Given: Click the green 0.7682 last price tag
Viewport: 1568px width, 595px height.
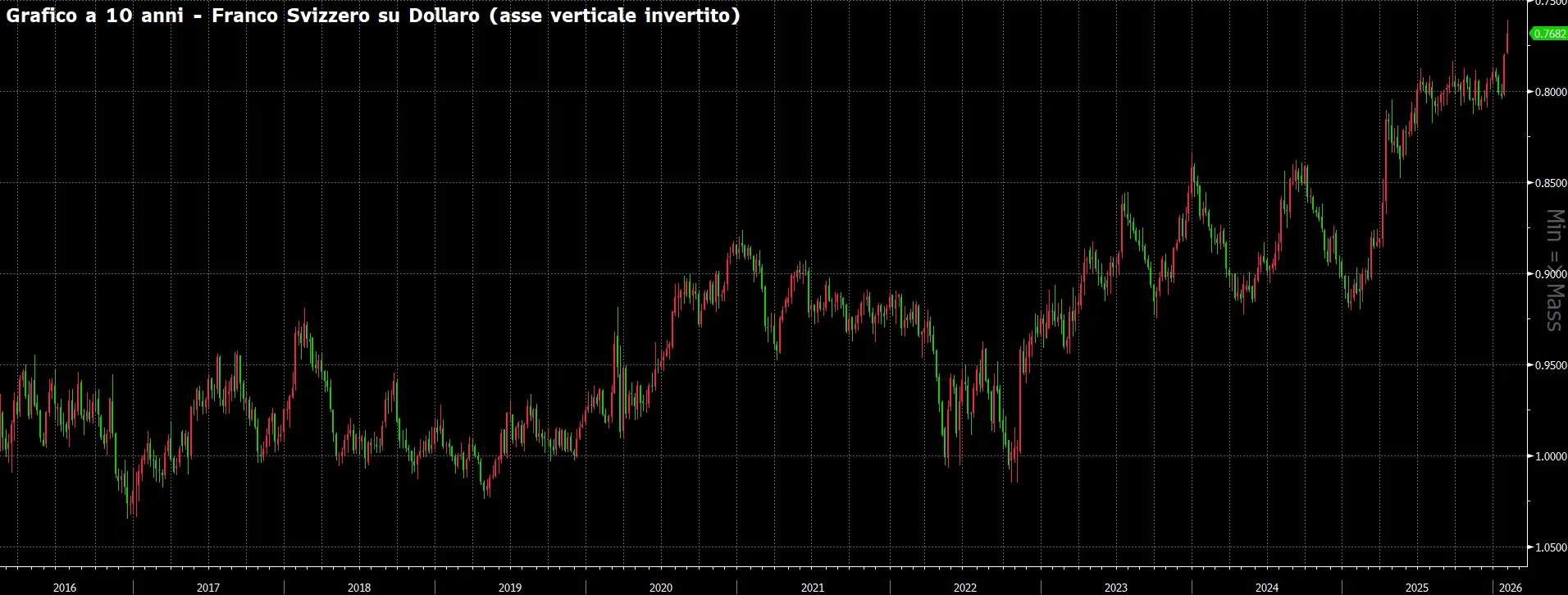Looking at the screenshot, I should 1549,34.
